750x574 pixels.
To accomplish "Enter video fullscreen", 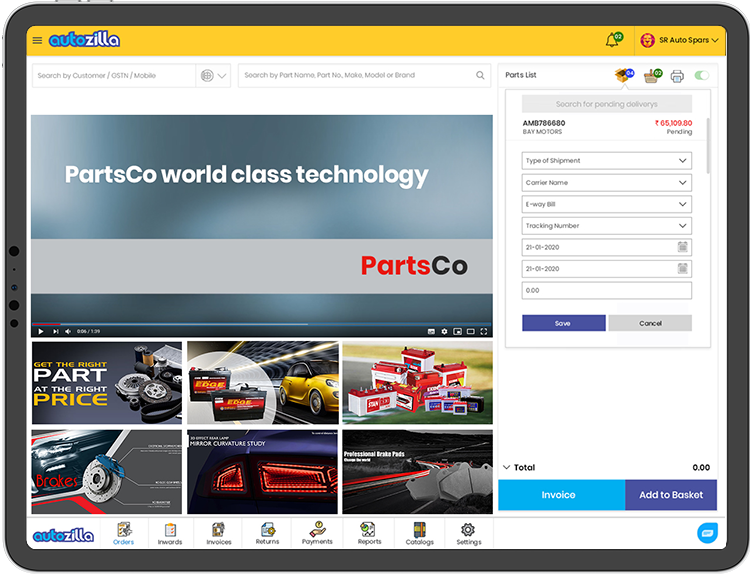I will coord(484,331).
